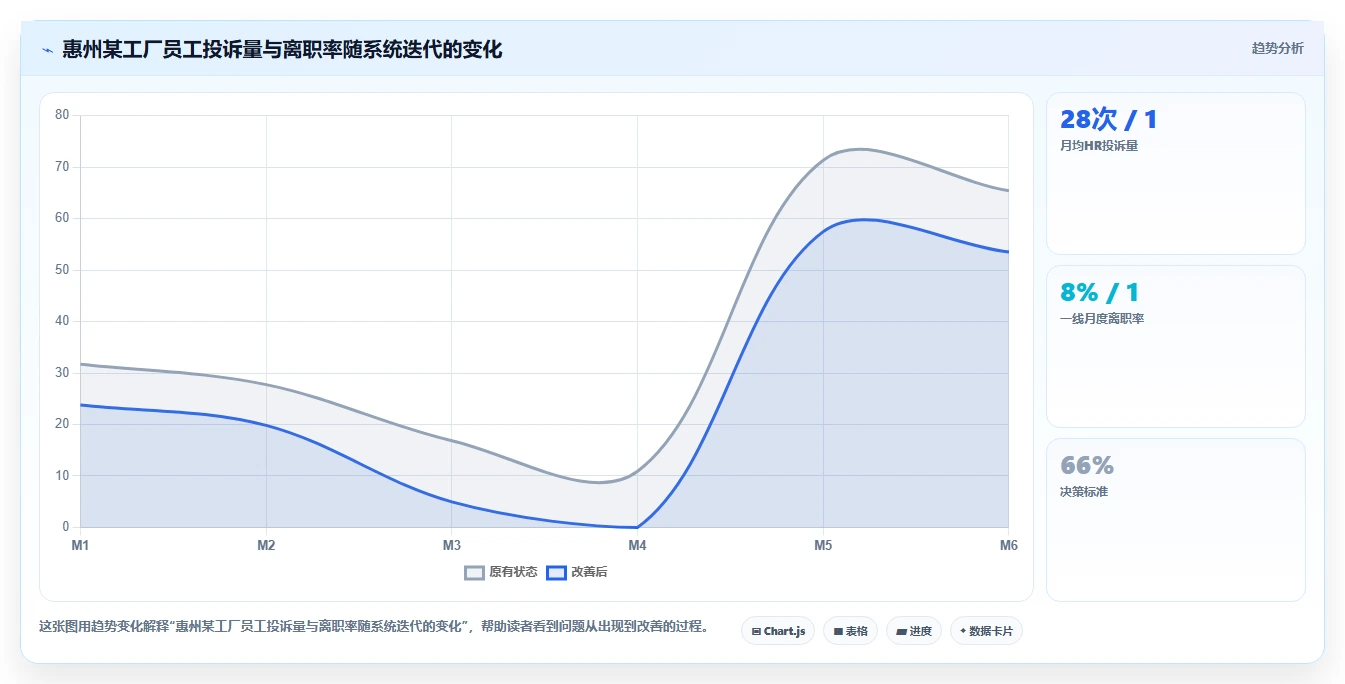Toggle the 原有状态 legend item

[501, 572]
